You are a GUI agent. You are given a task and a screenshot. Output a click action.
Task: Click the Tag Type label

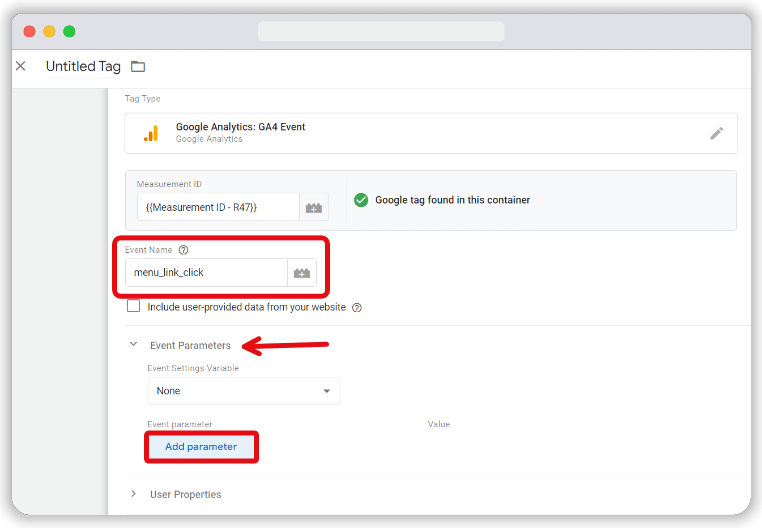(x=142, y=99)
